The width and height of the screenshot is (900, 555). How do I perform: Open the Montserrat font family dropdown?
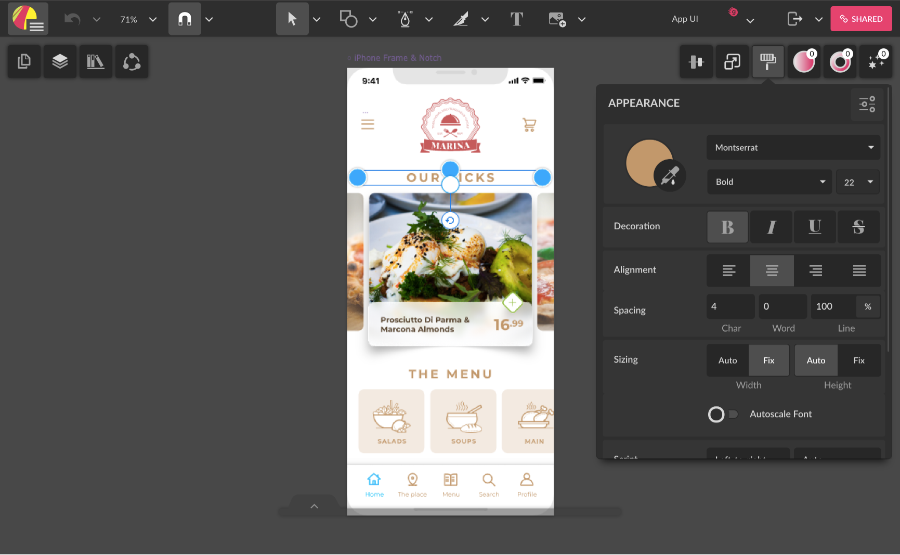pos(793,148)
